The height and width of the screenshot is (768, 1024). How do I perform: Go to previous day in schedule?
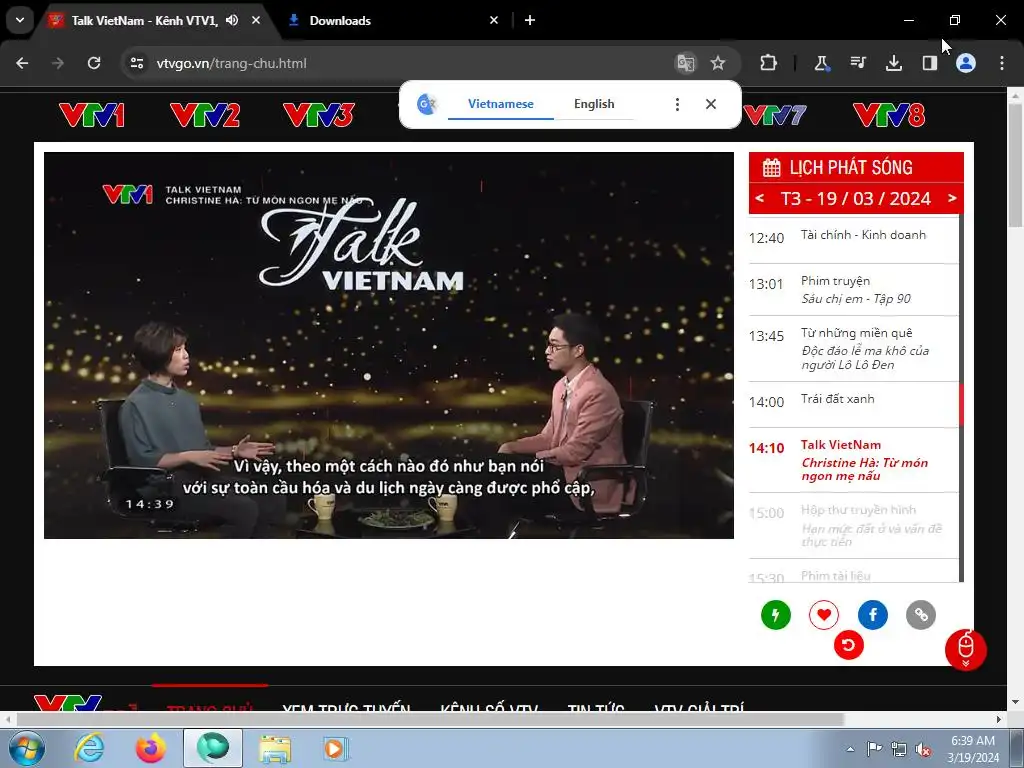(x=760, y=198)
